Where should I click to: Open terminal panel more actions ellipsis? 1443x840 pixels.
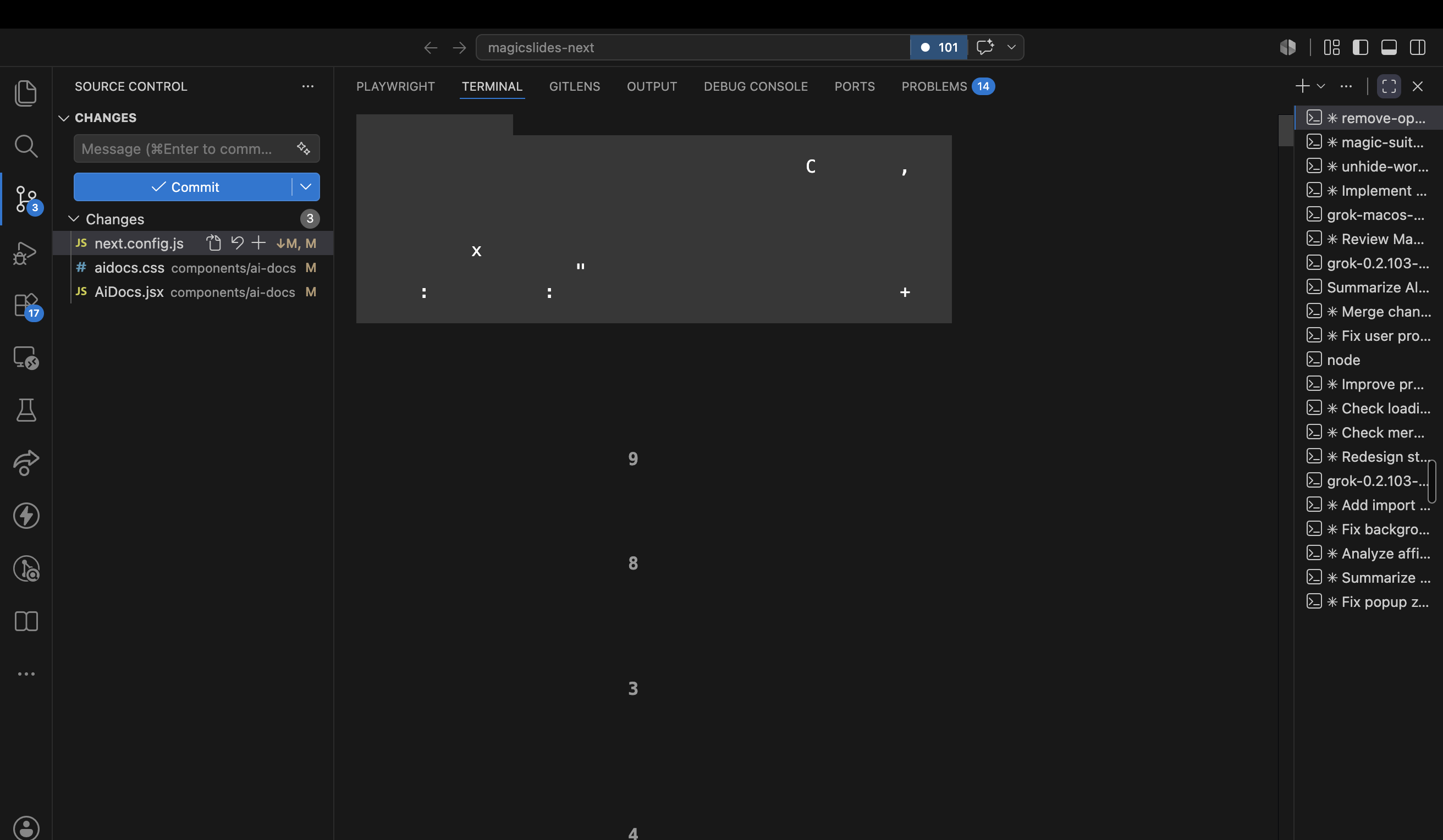click(x=1346, y=86)
